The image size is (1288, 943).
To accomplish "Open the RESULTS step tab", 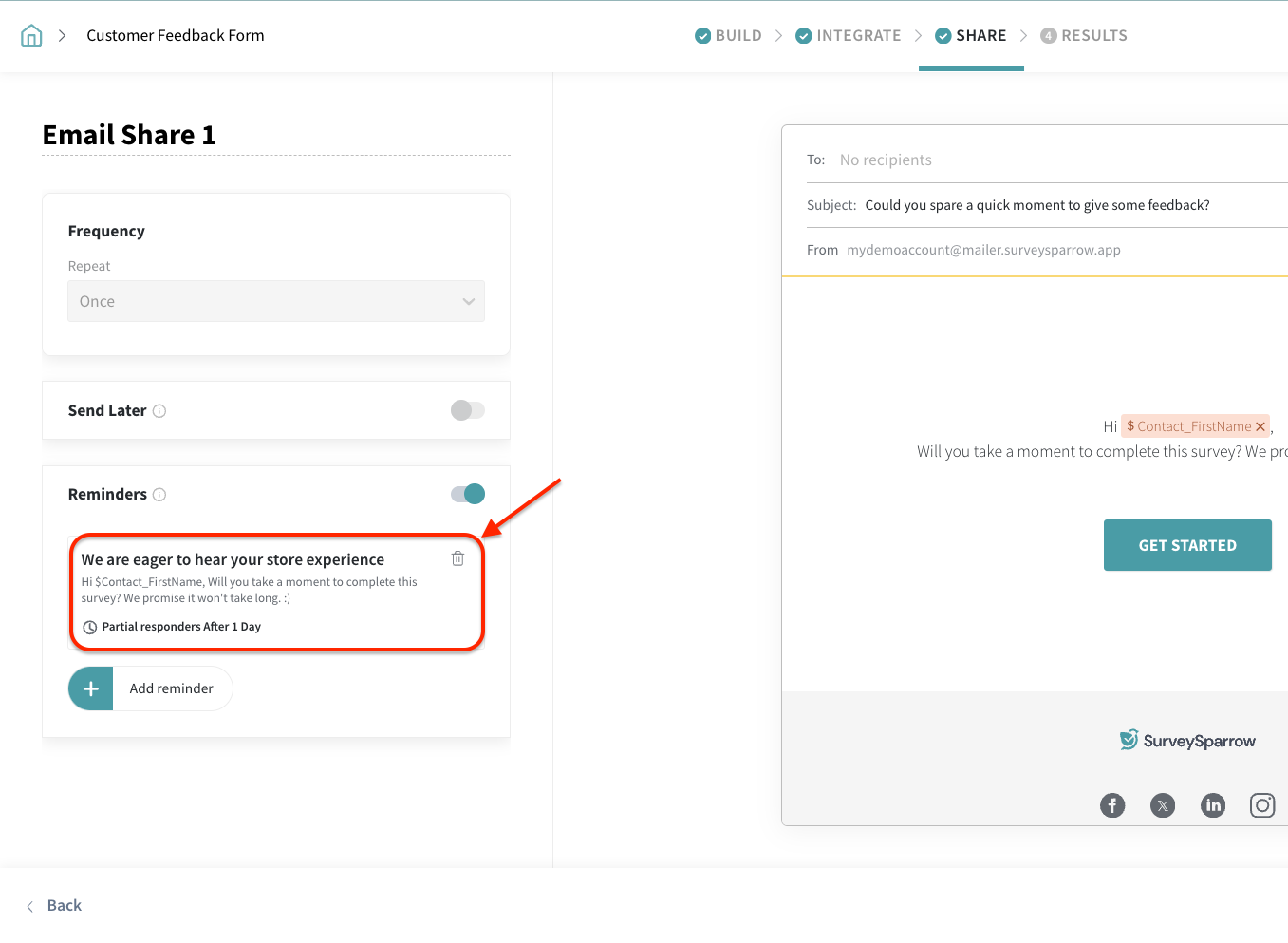I will (x=1084, y=36).
